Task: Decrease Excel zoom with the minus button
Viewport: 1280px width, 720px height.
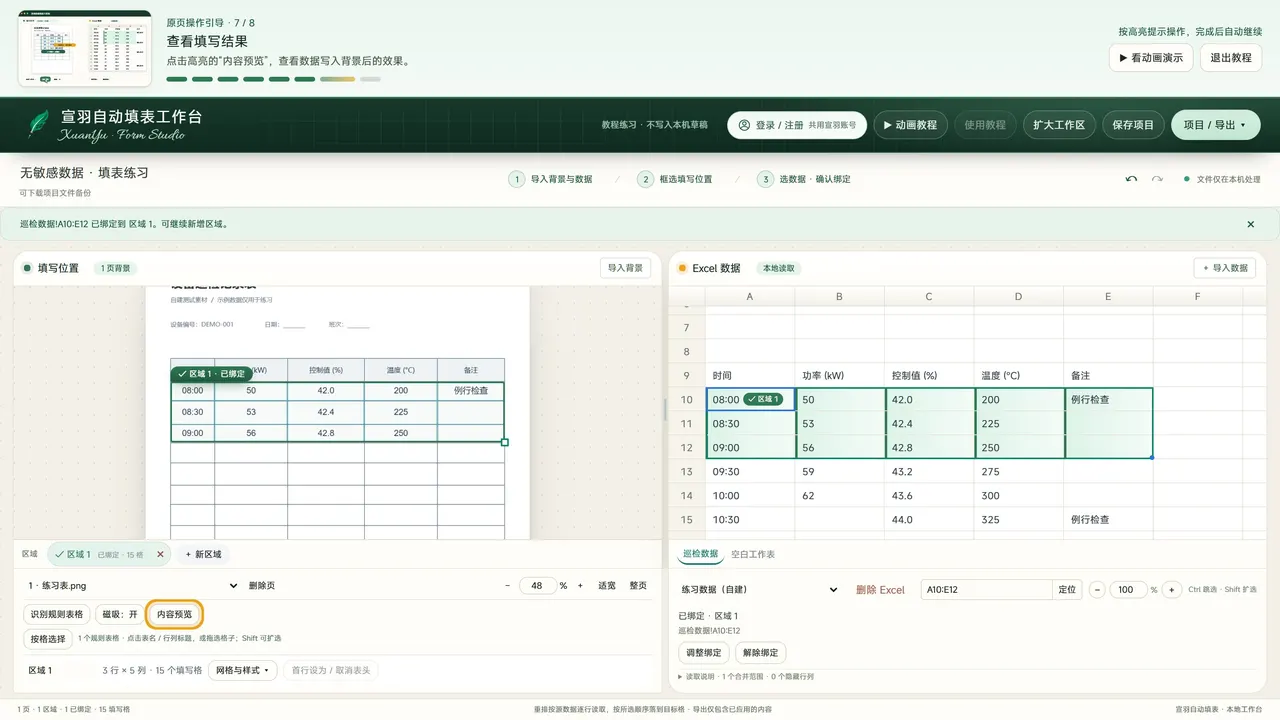Action: (1097, 590)
